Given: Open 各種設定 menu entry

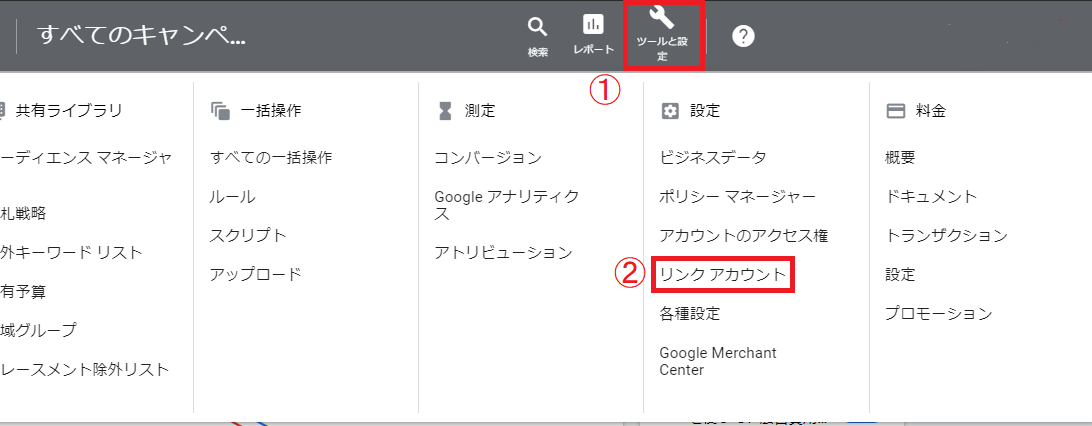Looking at the screenshot, I should 689,314.
